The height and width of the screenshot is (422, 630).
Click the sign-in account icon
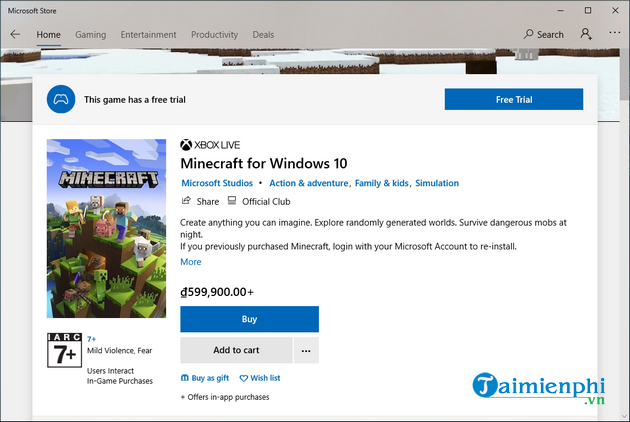click(586, 34)
